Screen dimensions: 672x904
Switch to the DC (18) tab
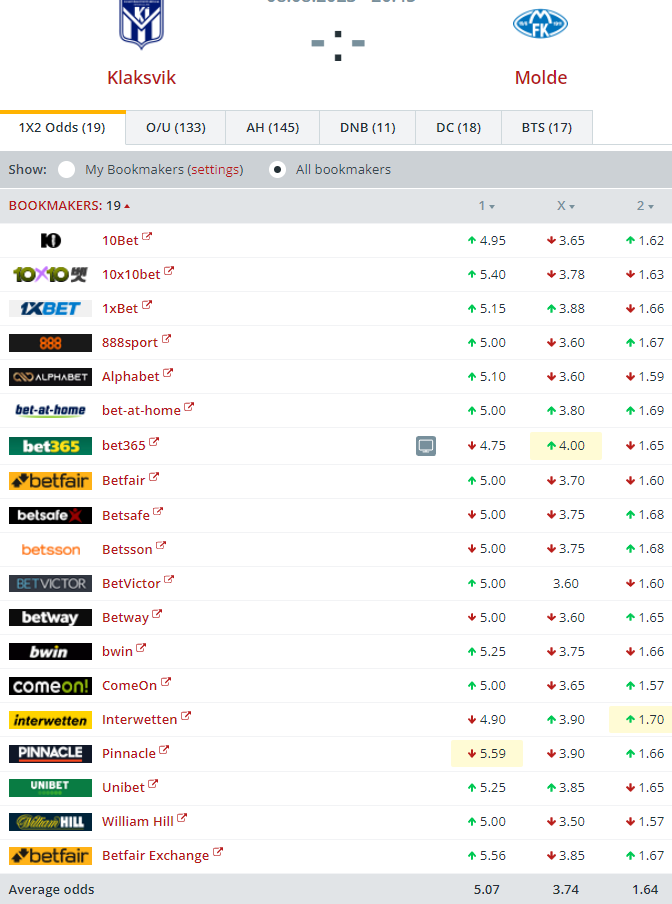[459, 127]
